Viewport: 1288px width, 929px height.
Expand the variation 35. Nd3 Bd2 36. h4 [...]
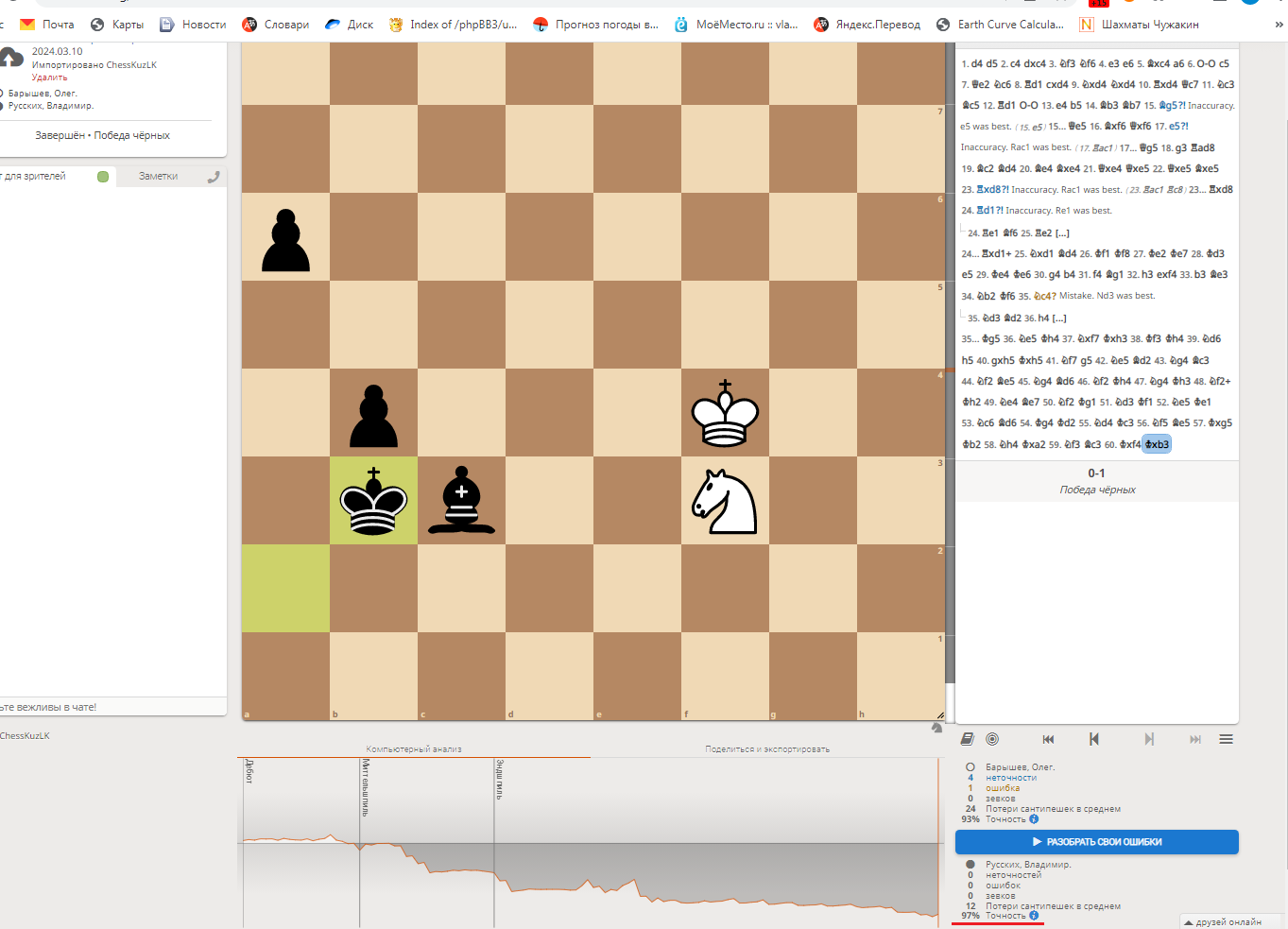[1017, 318]
